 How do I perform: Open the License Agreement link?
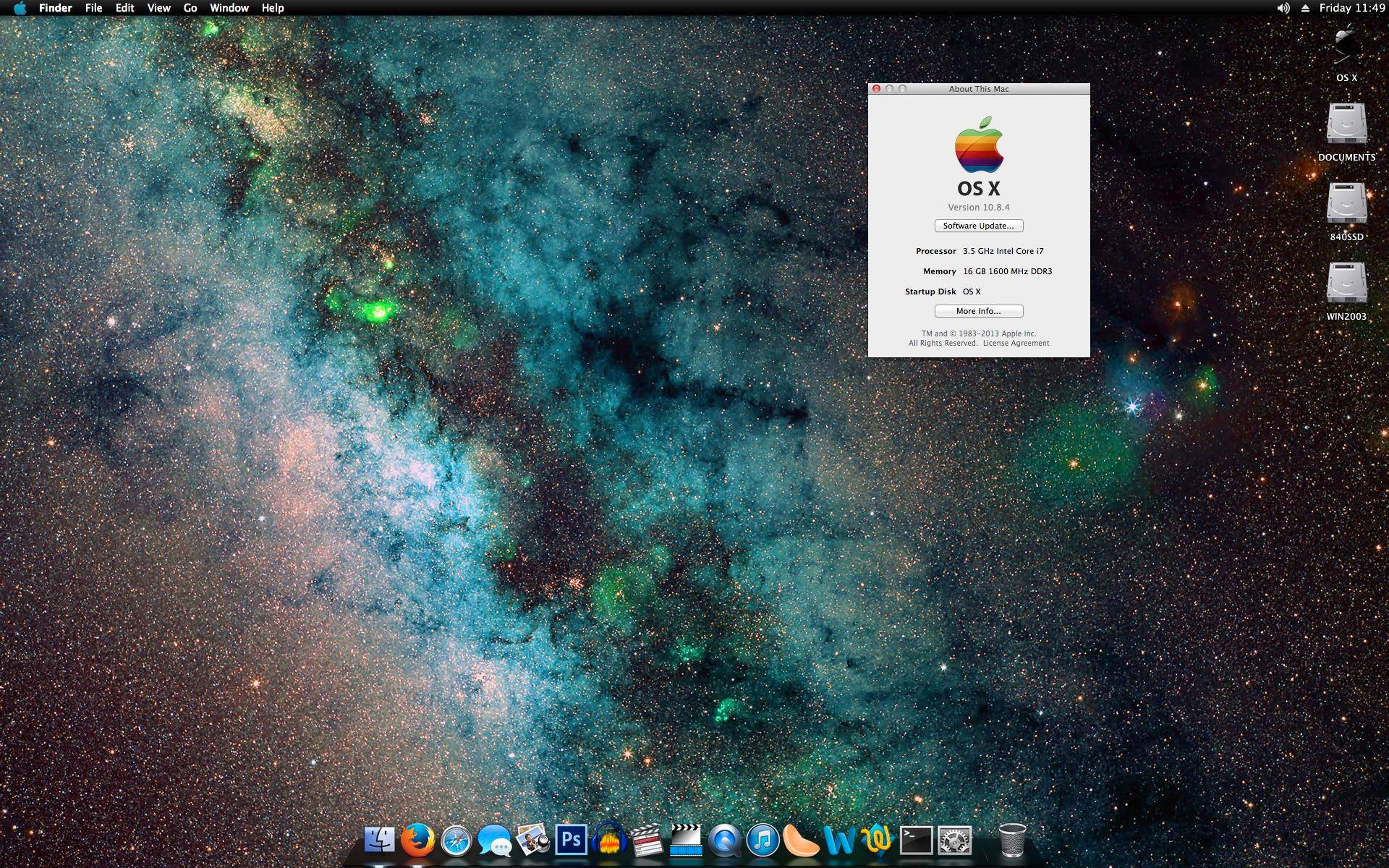pos(1016,343)
